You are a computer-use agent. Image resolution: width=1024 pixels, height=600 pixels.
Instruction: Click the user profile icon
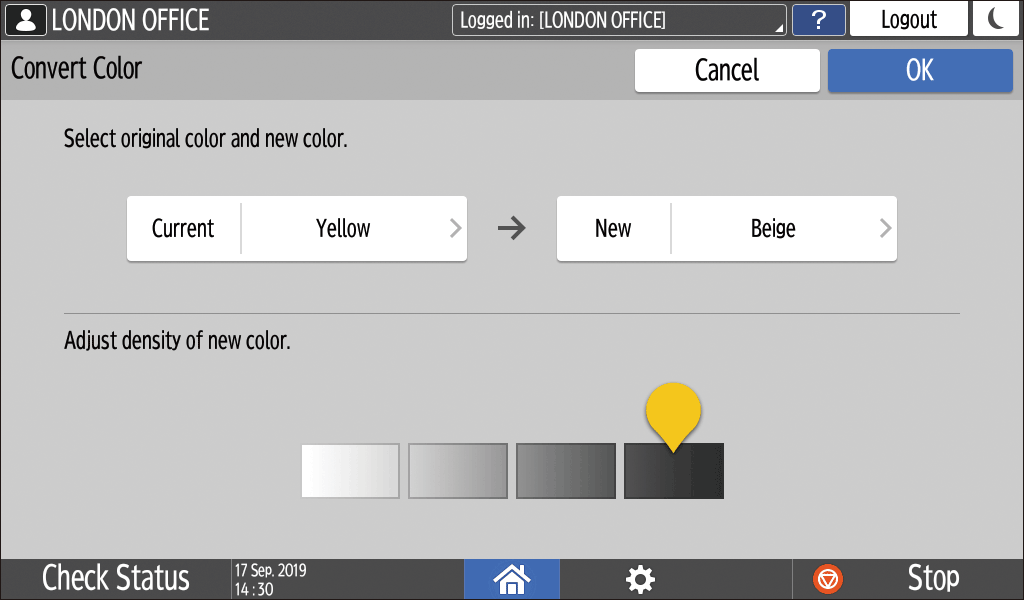(25, 20)
